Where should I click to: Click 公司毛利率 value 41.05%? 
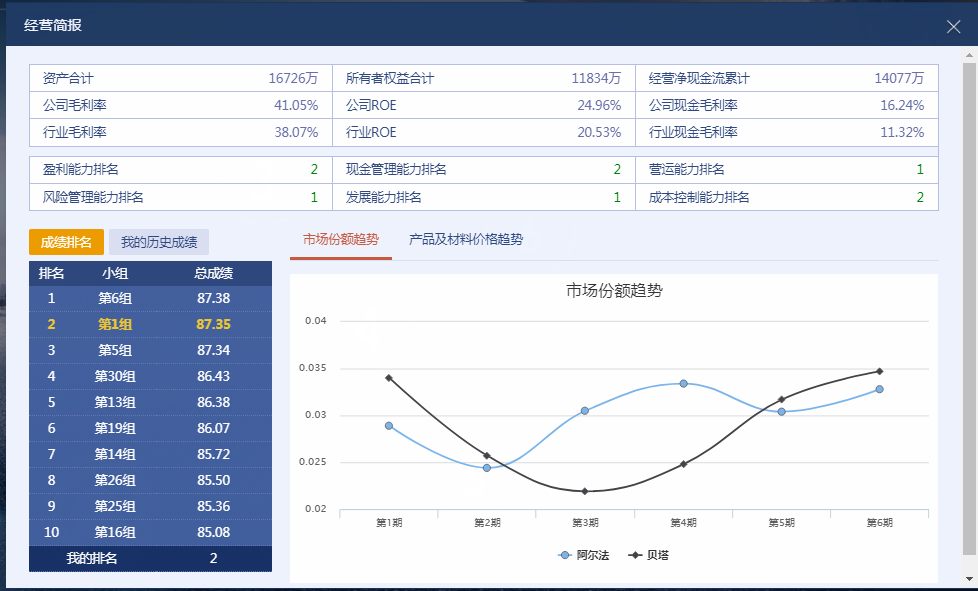[x=296, y=105]
